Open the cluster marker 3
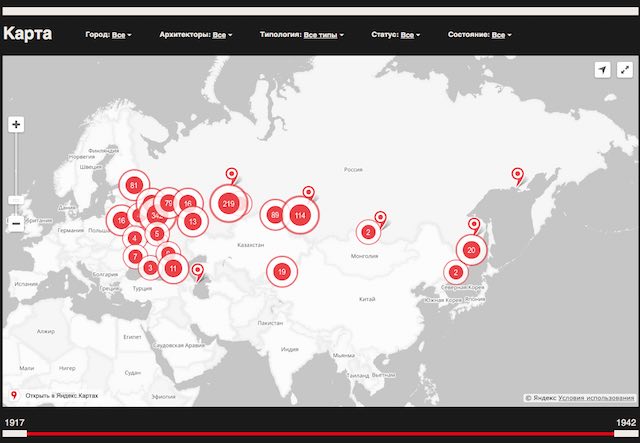Image resolution: width=640 pixels, height=443 pixels. point(150,268)
